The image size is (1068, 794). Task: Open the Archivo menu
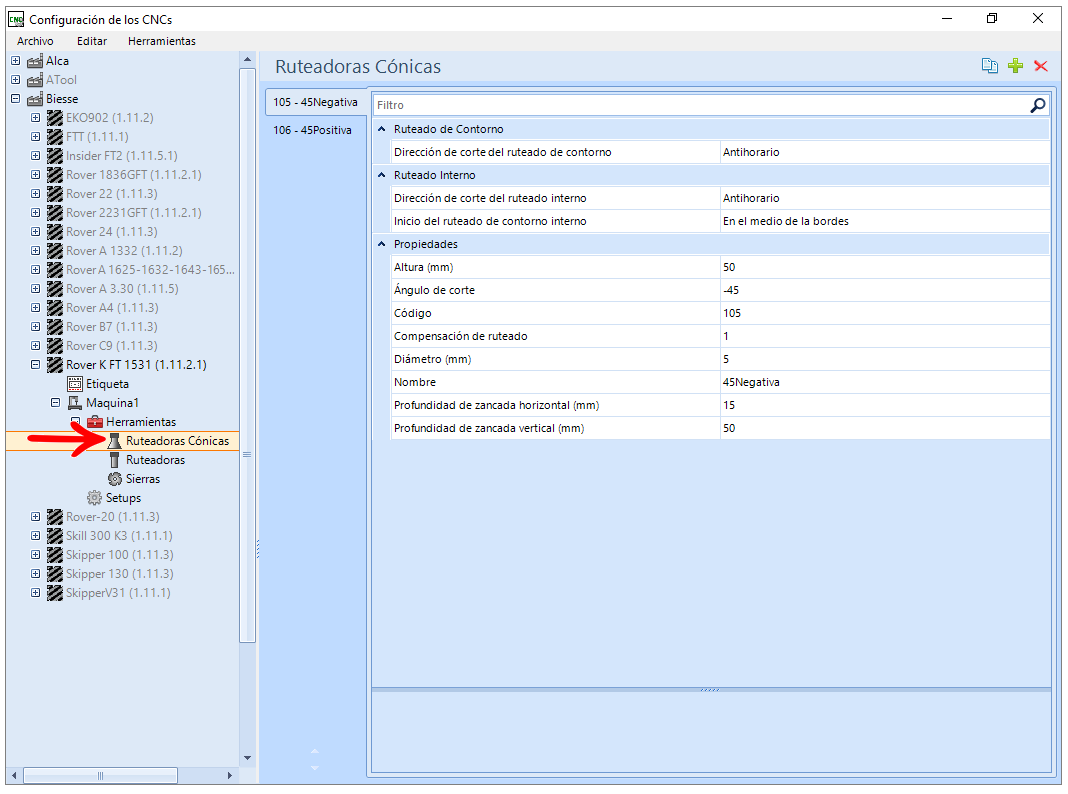point(35,41)
